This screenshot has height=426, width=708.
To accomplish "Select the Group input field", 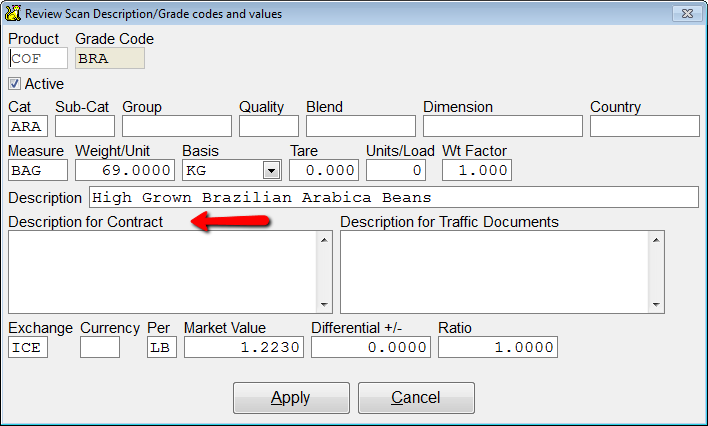I will pos(177,126).
